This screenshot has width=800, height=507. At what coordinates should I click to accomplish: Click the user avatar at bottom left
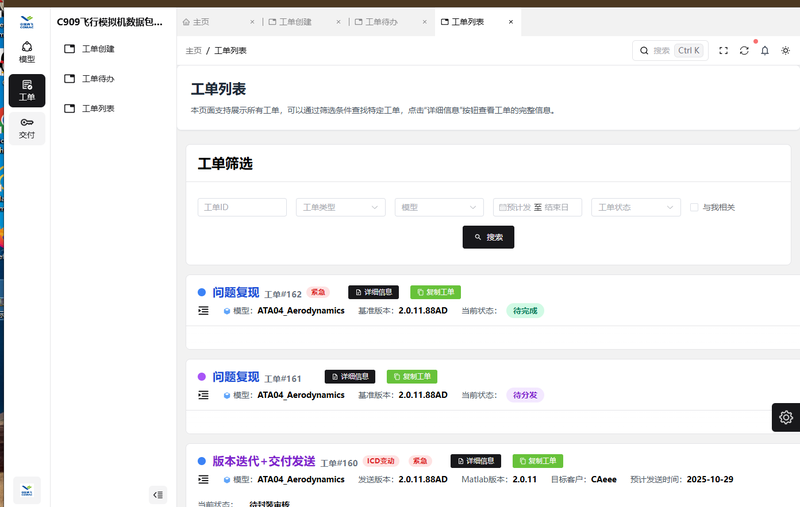click(27, 490)
